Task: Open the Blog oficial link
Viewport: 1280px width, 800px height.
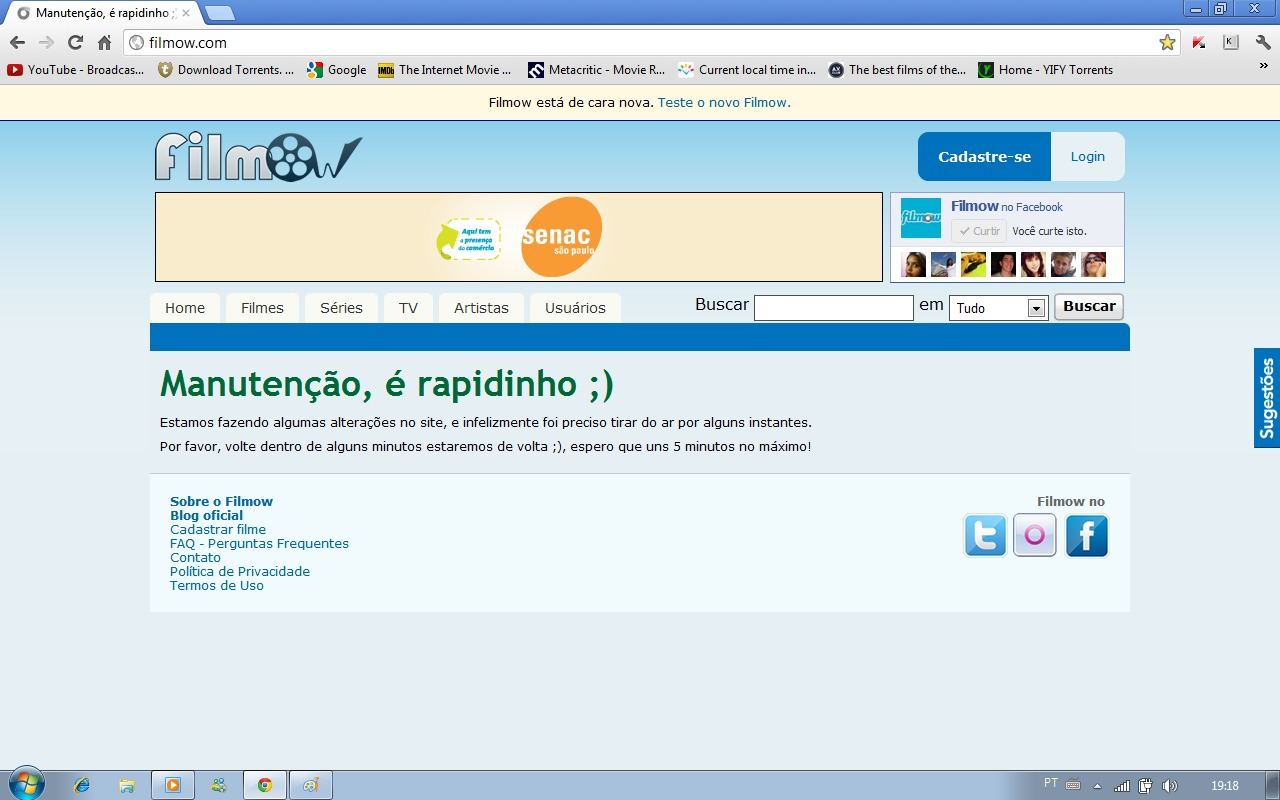Action: [x=206, y=515]
